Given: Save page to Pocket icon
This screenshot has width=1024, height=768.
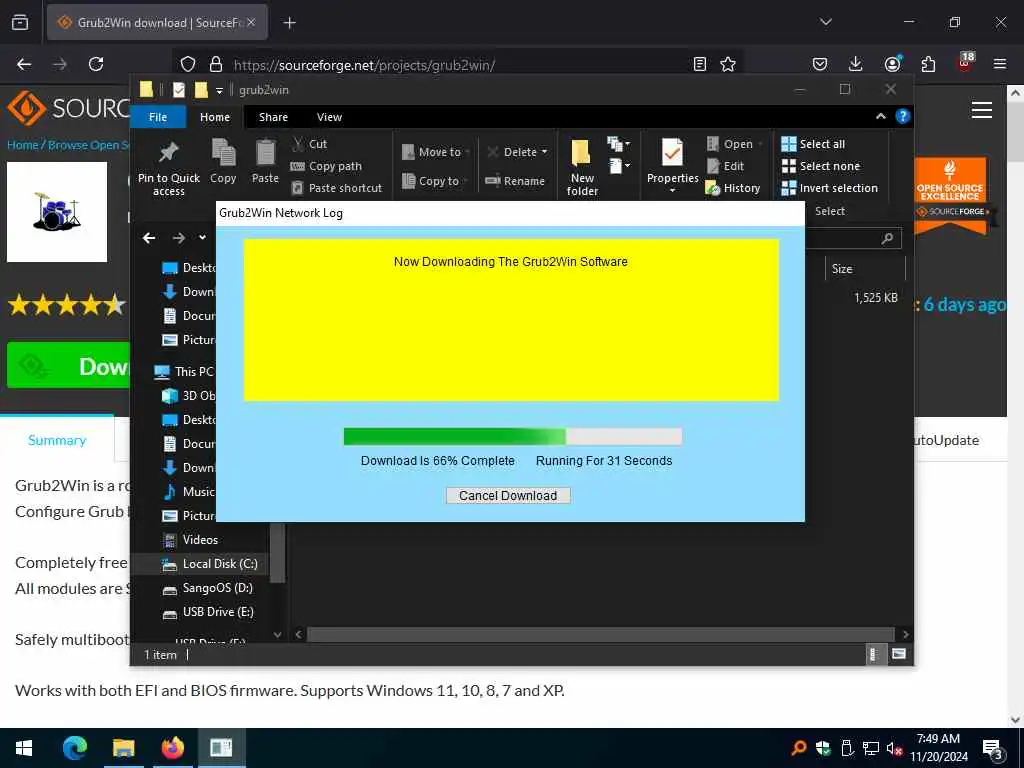Looking at the screenshot, I should 820,64.
